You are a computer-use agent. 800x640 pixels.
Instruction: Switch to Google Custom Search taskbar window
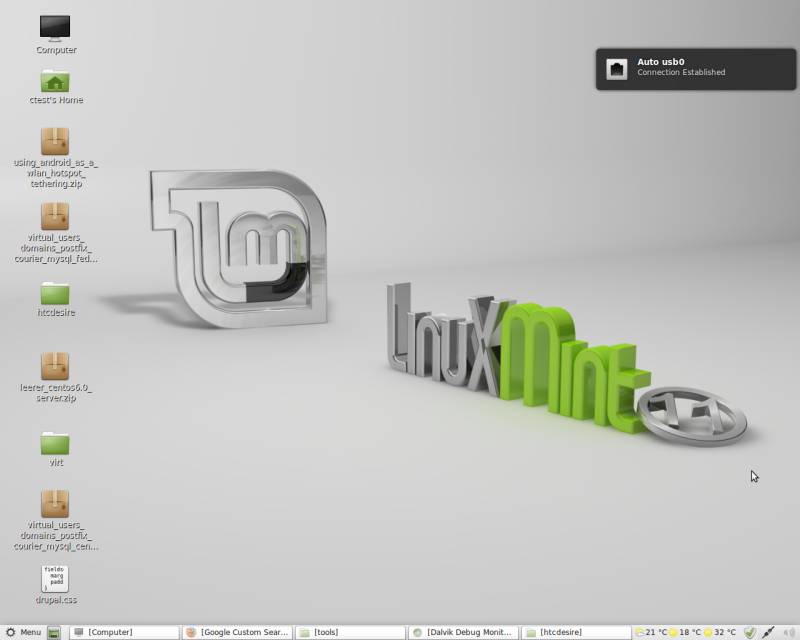click(238, 632)
